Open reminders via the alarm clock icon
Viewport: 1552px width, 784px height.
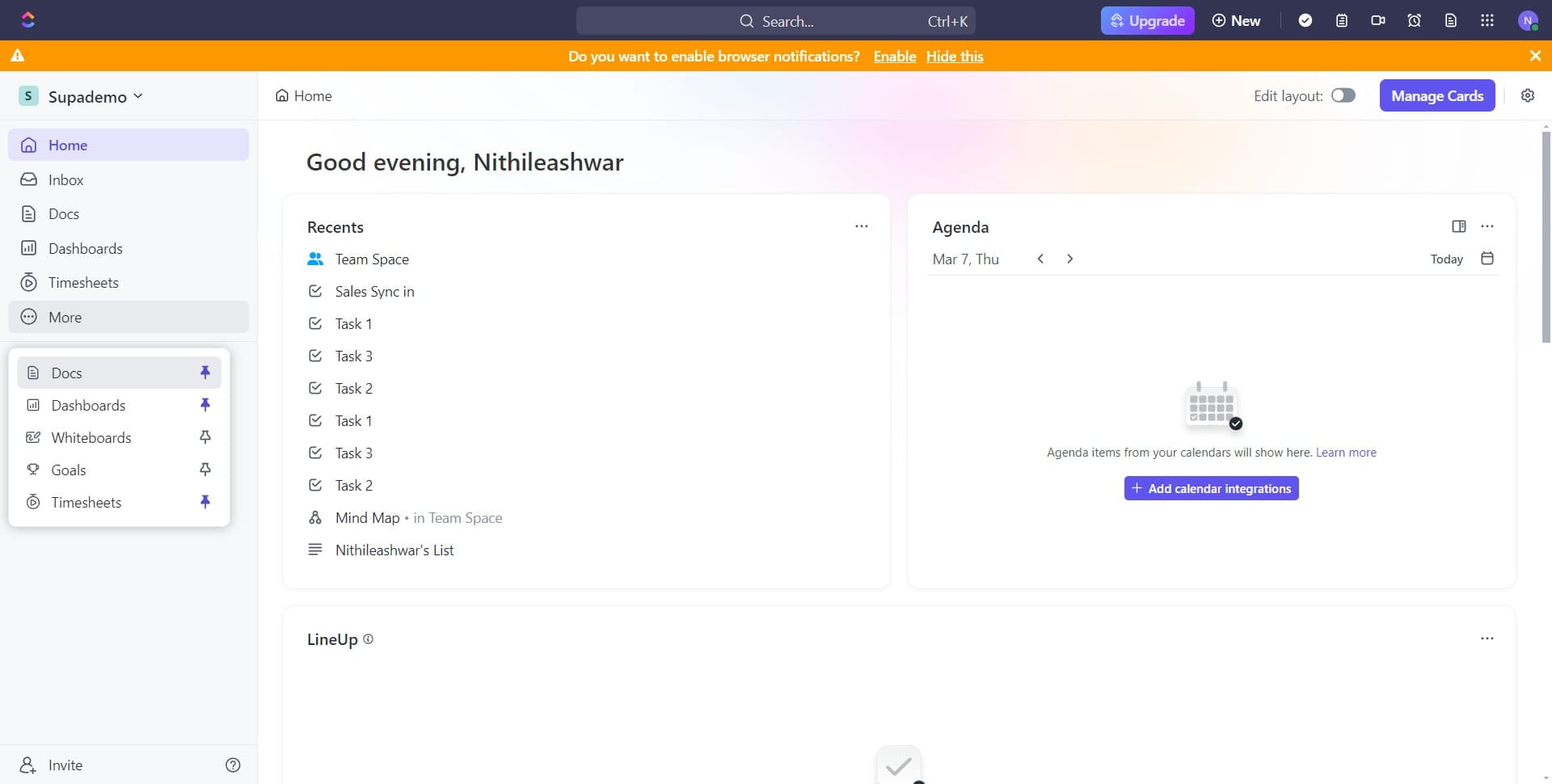[x=1413, y=20]
